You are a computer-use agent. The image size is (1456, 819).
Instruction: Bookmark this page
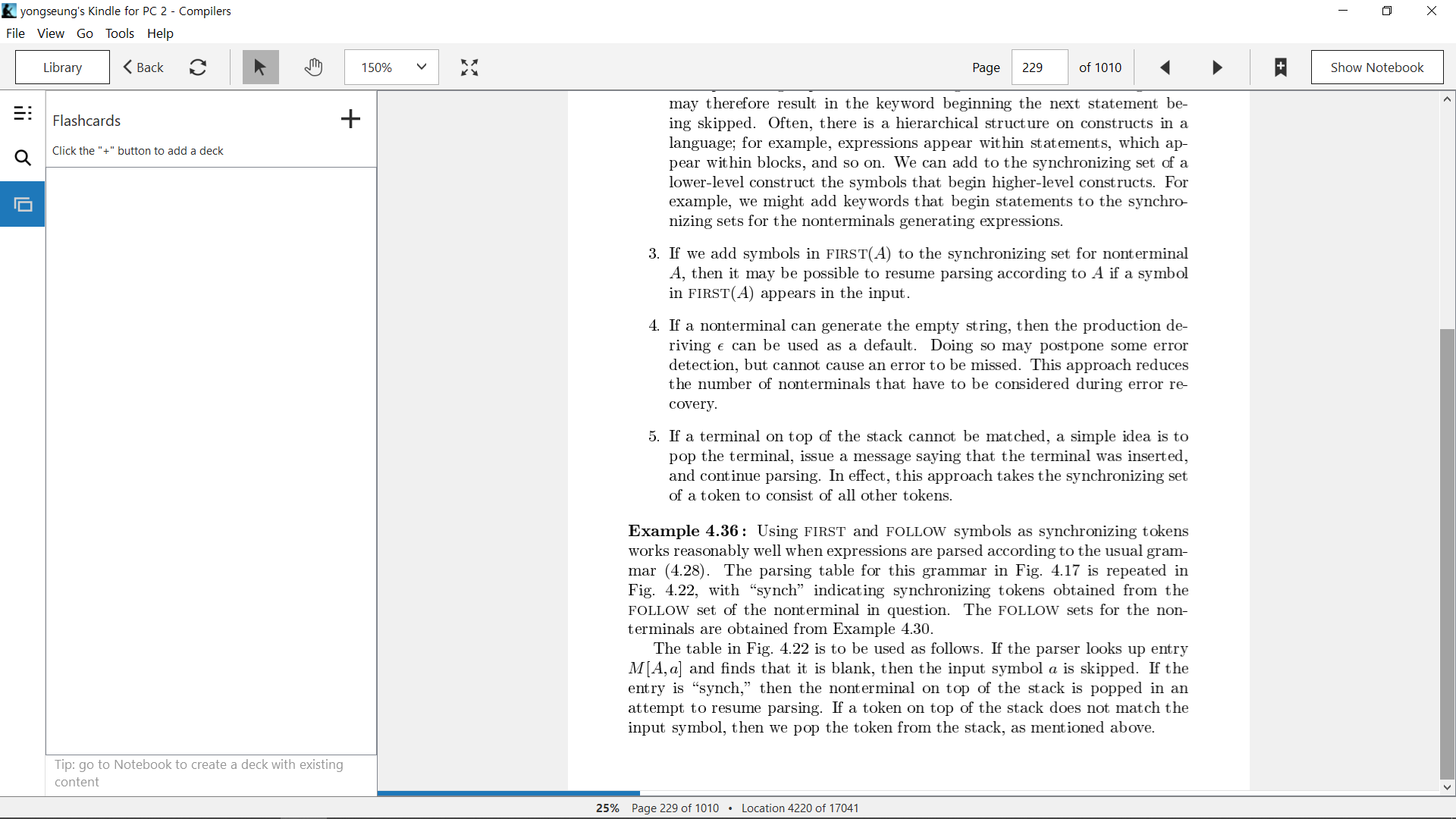[1281, 67]
